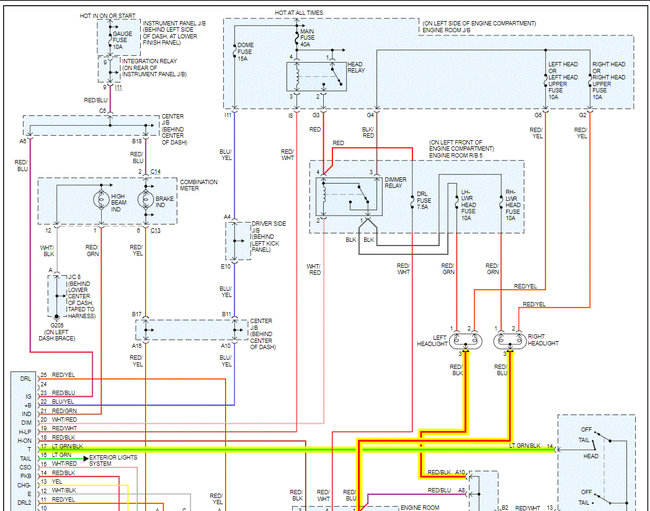Click the High Beam indicator lamp symbol
650x511 pixels.
(x=102, y=200)
